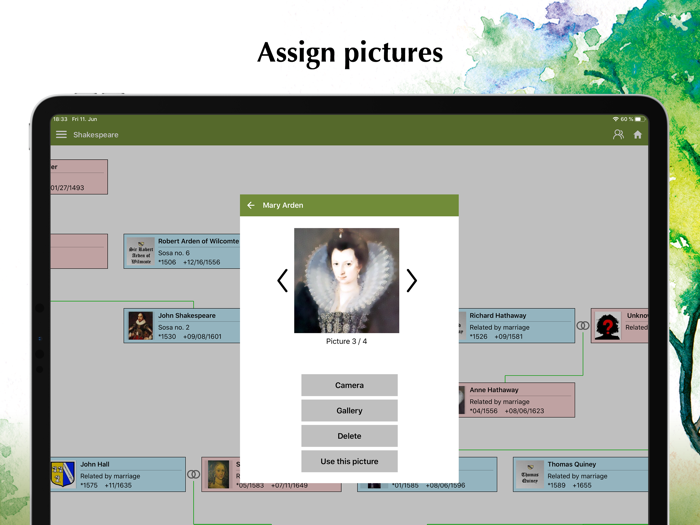Click dates *1575 +11/1635 on John Hall card
Viewport: 700px width, 525px height.
click(x=106, y=485)
